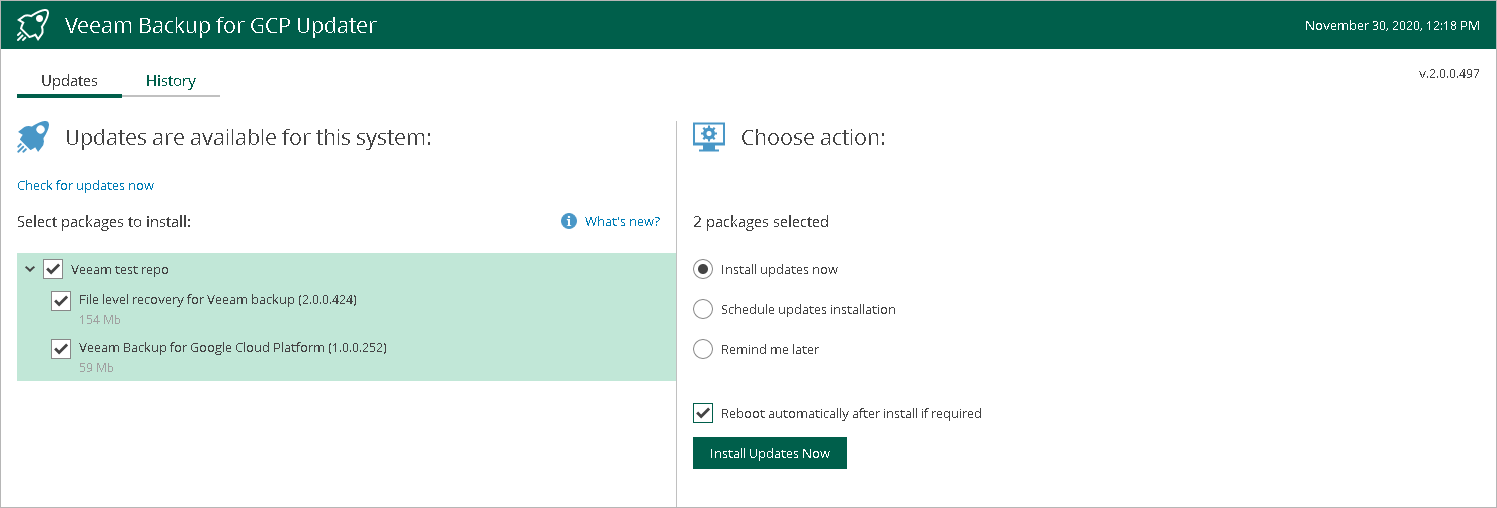The width and height of the screenshot is (1497, 508).
Task: Click Check for updates now link
Action: [x=86, y=185]
